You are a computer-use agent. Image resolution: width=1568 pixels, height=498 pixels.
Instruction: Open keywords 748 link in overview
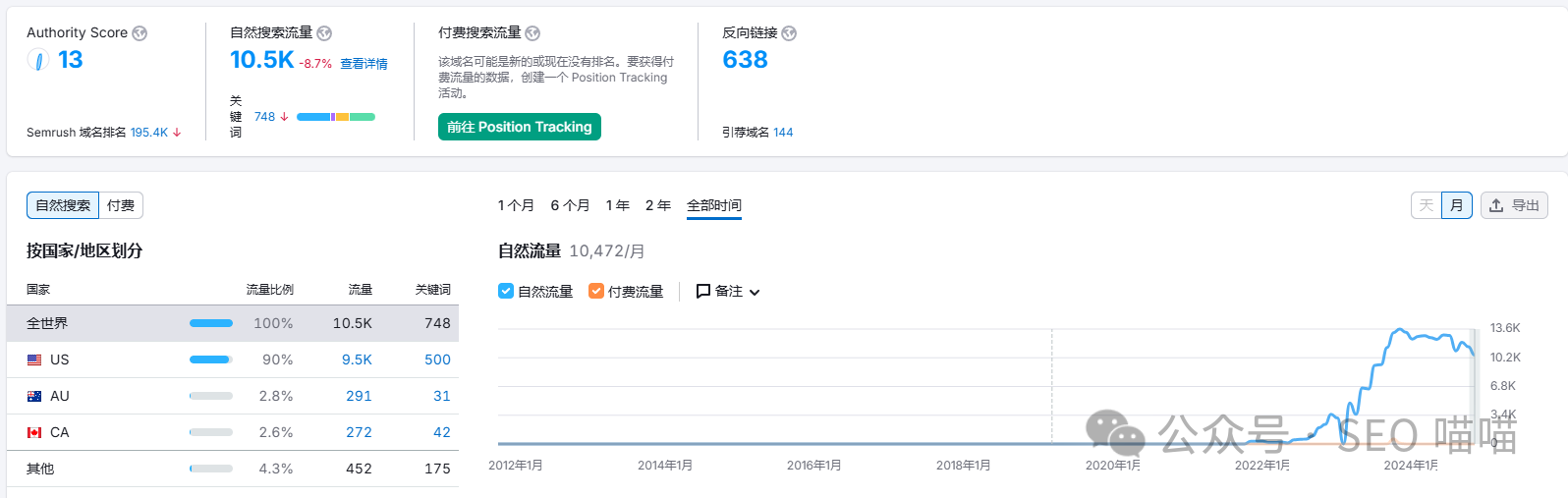coord(264,117)
